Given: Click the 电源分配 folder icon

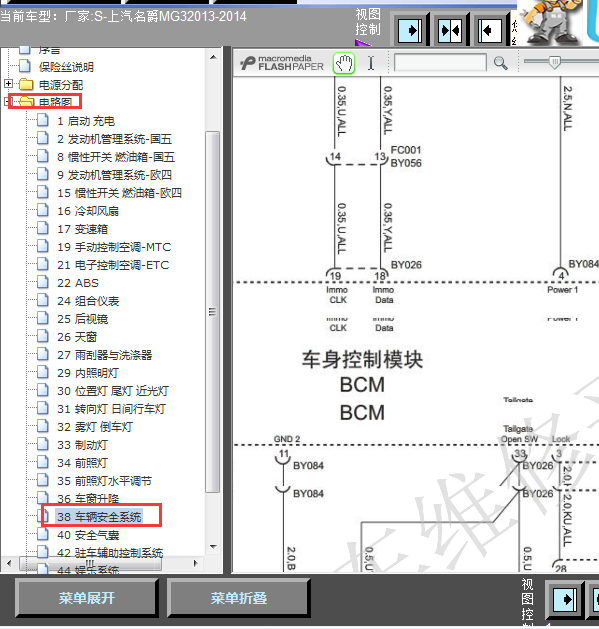Looking at the screenshot, I should (x=26, y=85).
